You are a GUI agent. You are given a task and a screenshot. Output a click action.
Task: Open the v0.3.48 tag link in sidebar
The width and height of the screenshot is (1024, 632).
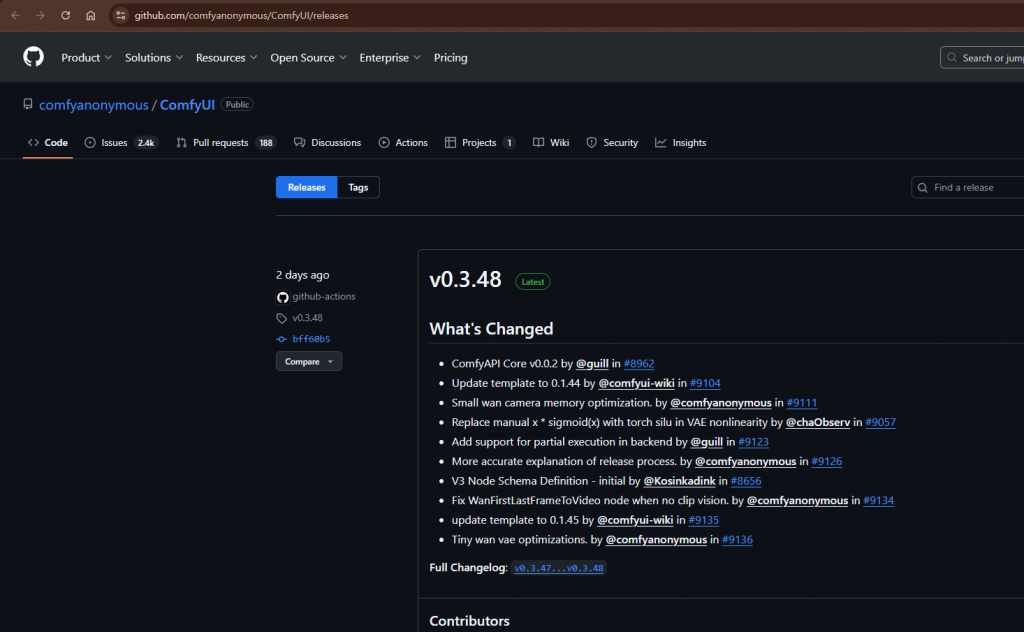(308, 318)
